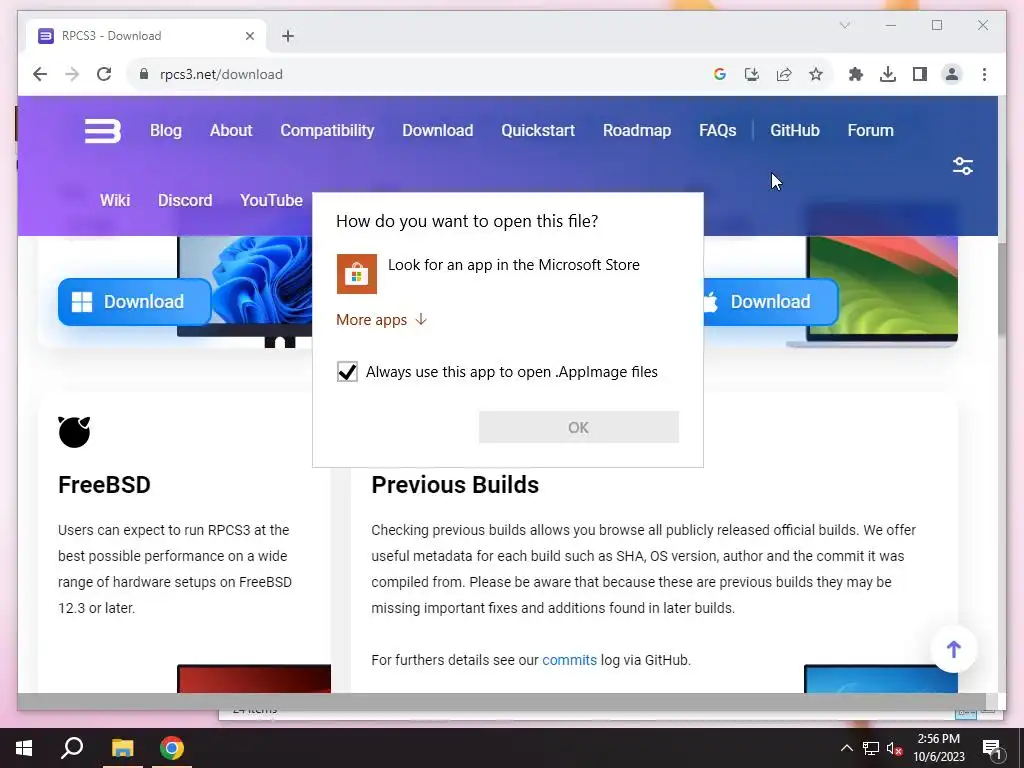1024x768 pixels.
Task: Open the Discord nav link
Action: [x=185, y=200]
